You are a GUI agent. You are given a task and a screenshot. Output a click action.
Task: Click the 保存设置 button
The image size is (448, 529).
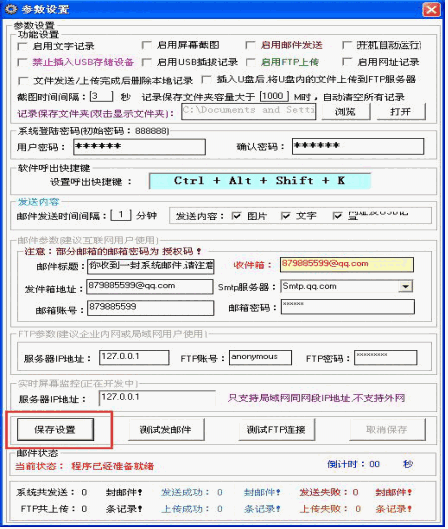pyautogui.click(x=55, y=429)
